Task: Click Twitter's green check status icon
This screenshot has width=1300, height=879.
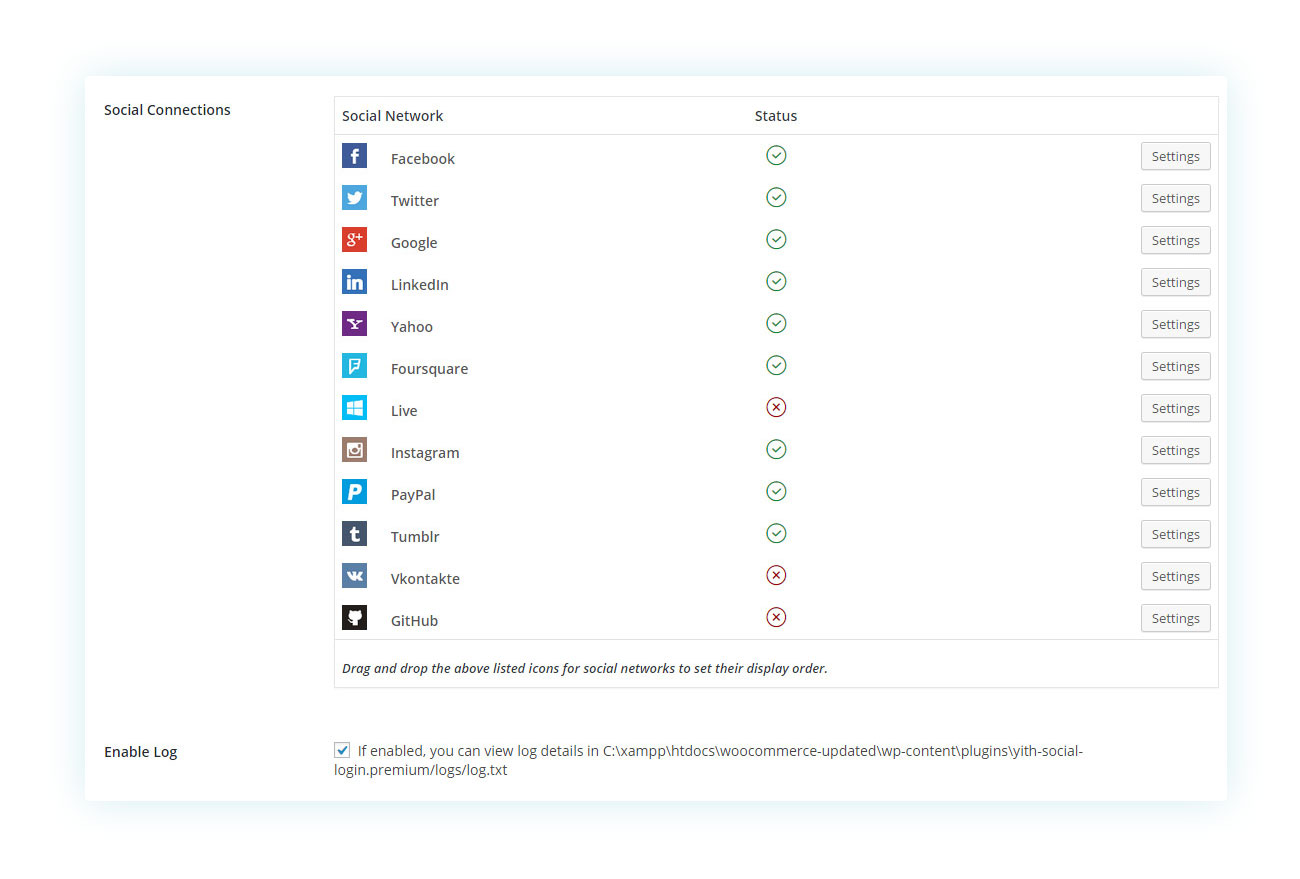Action: click(x=776, y=197)
